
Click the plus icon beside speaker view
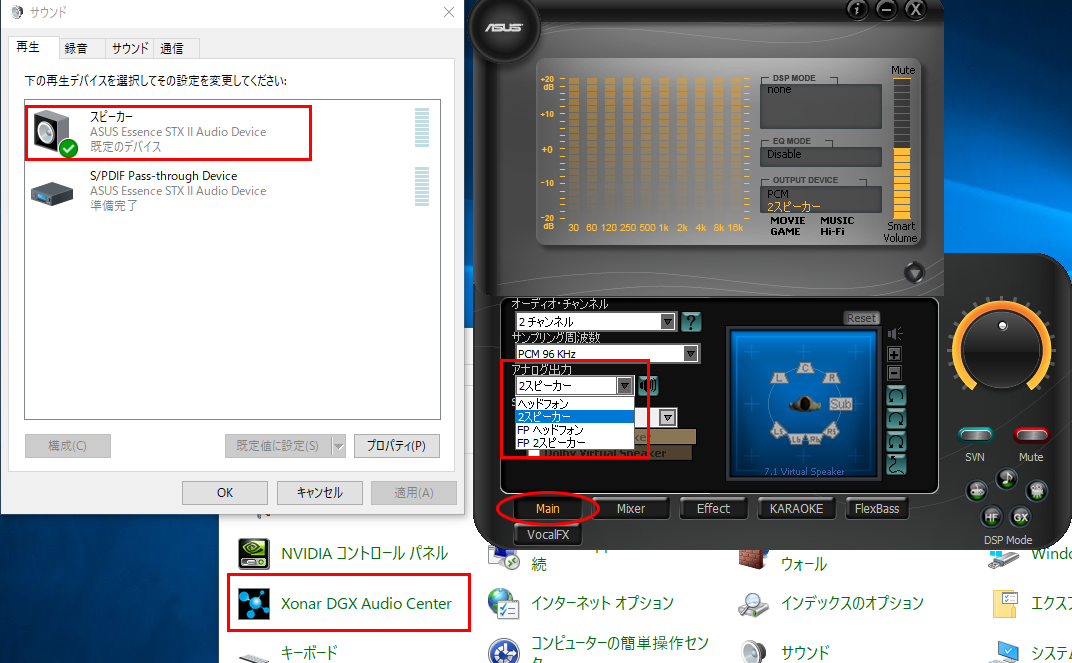point(894,354)
